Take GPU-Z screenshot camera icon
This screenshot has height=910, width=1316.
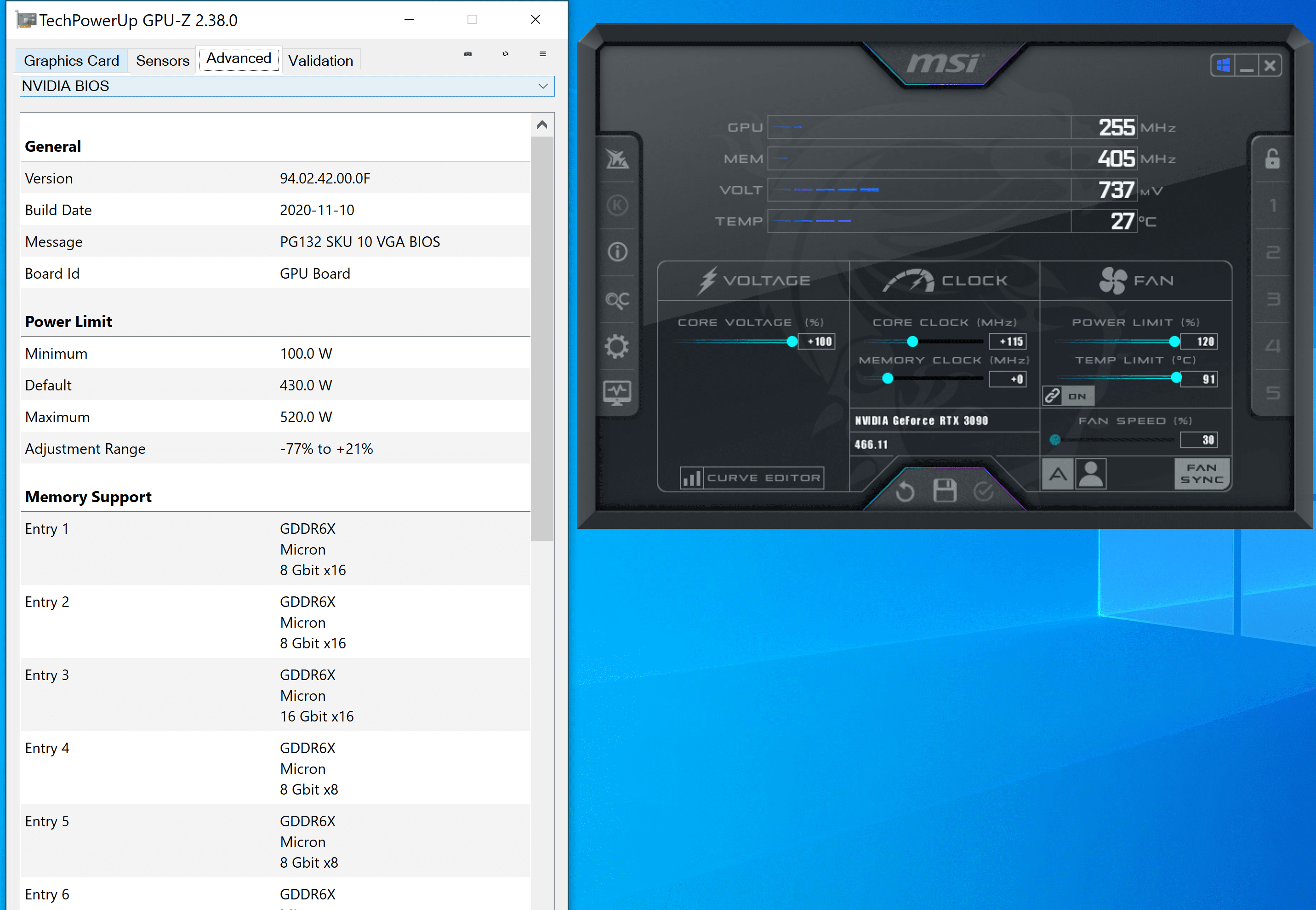click(x=468, y=54)
